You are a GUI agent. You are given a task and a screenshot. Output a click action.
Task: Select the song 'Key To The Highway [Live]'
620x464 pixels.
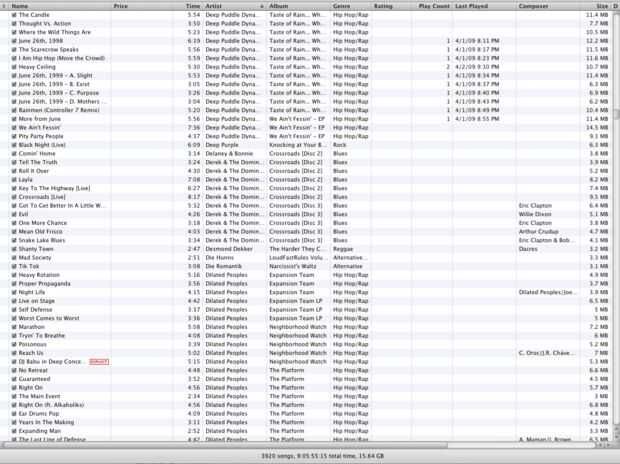pos(54,188)
